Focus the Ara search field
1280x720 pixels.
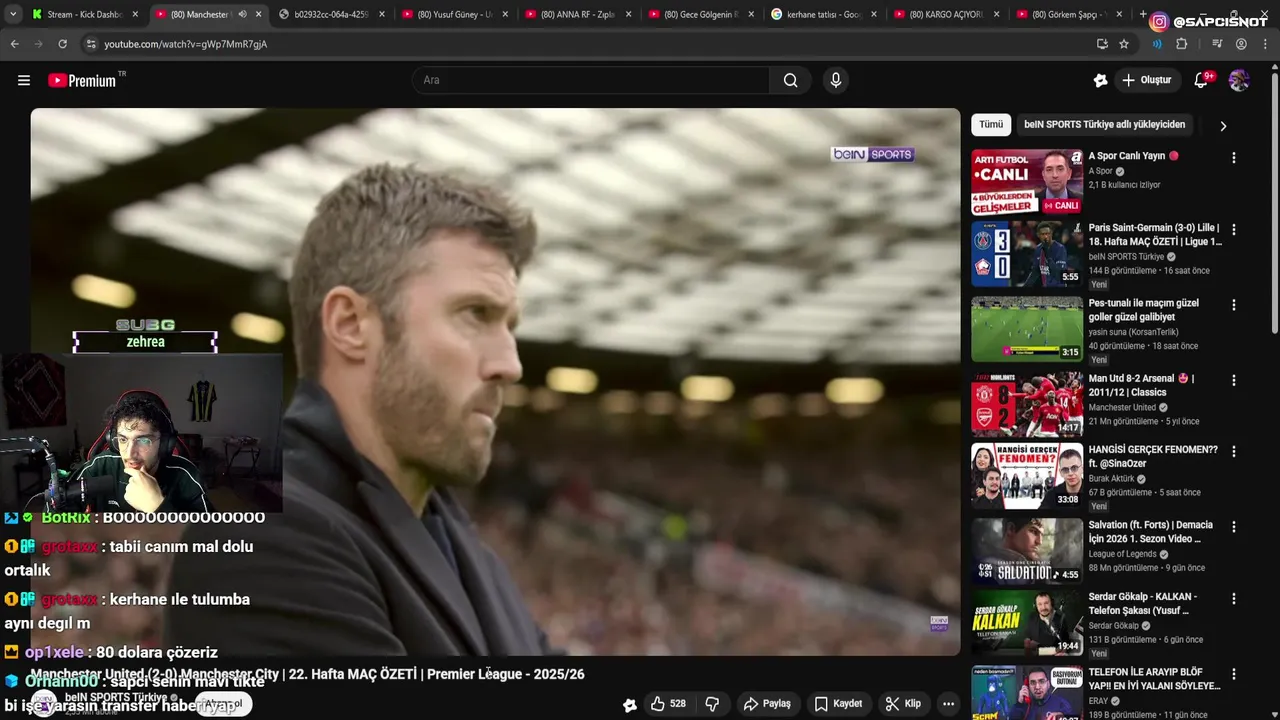pyautogui.click(x=591, y=80)
